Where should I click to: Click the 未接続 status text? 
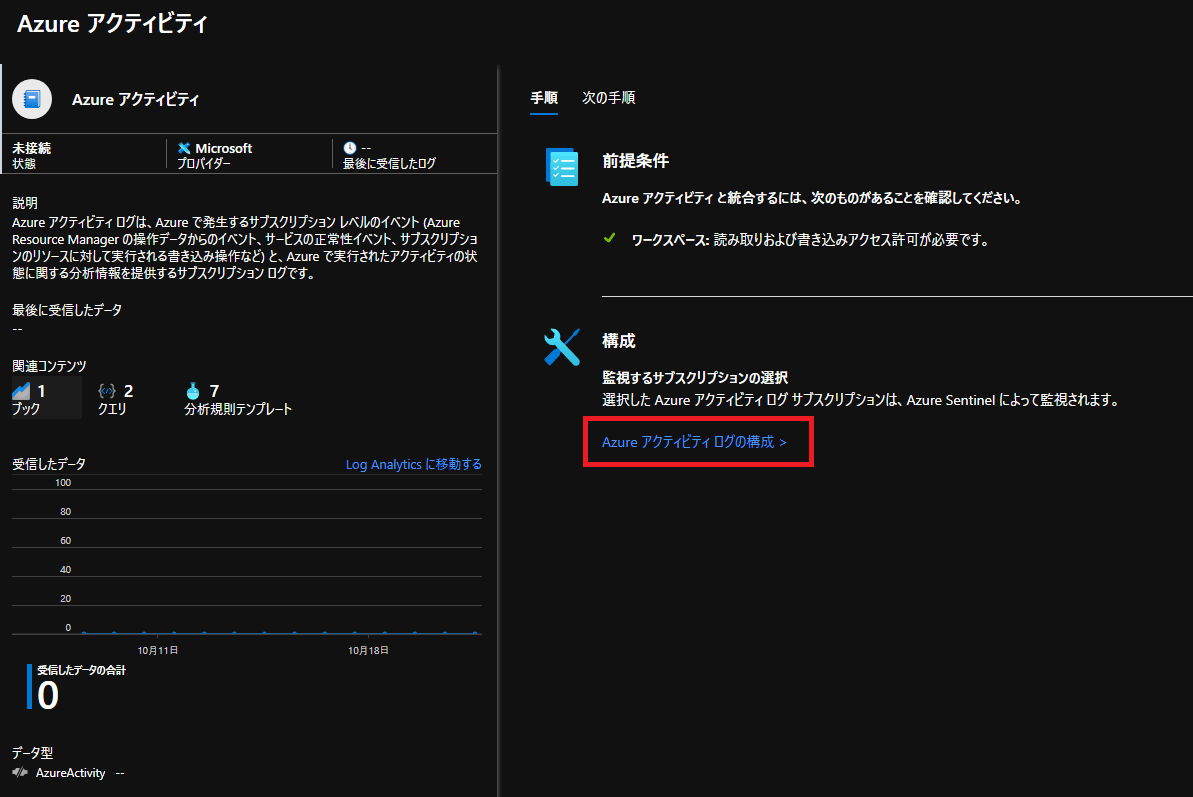31,148
